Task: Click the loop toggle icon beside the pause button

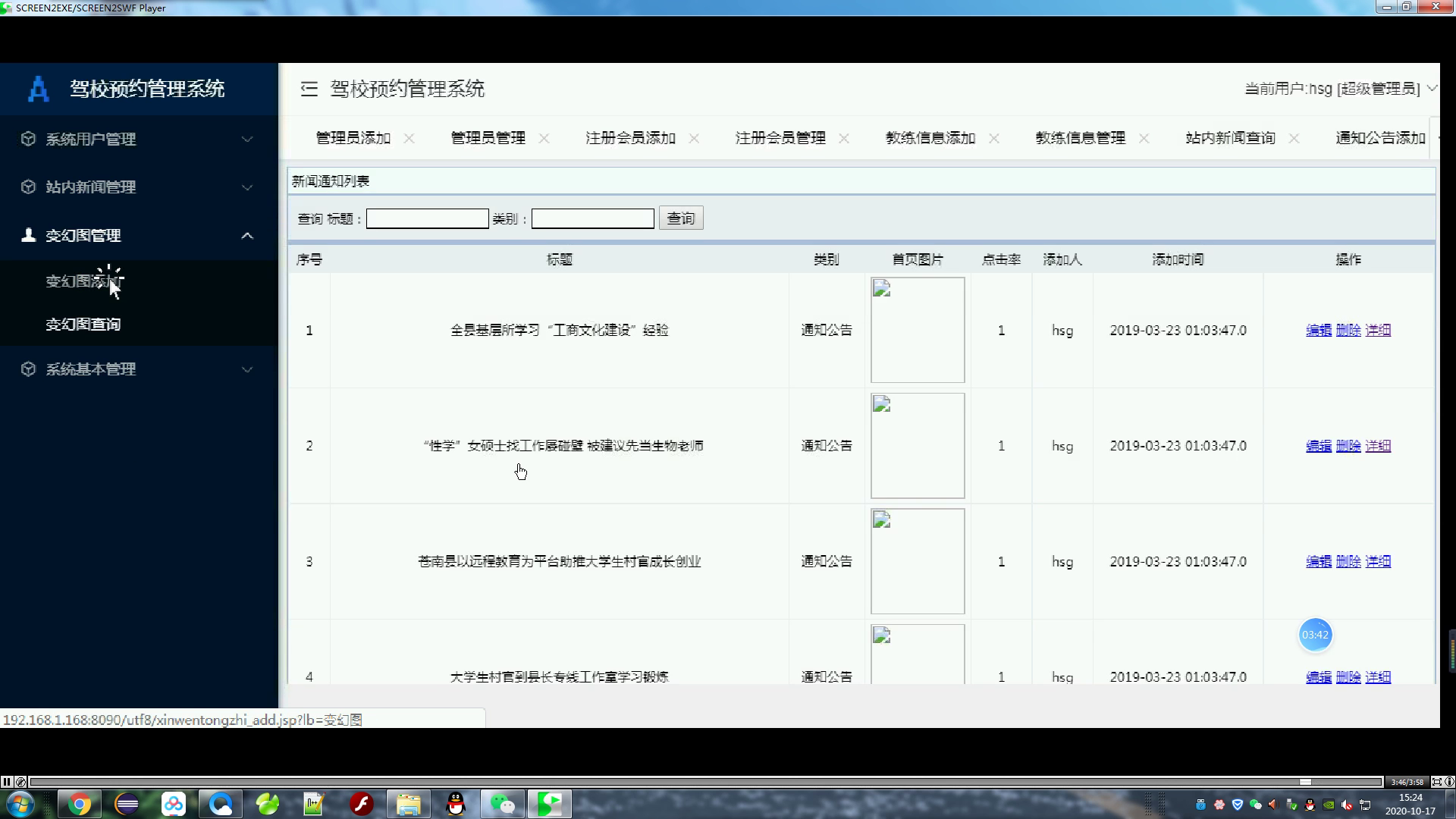Action: [20, 782]
